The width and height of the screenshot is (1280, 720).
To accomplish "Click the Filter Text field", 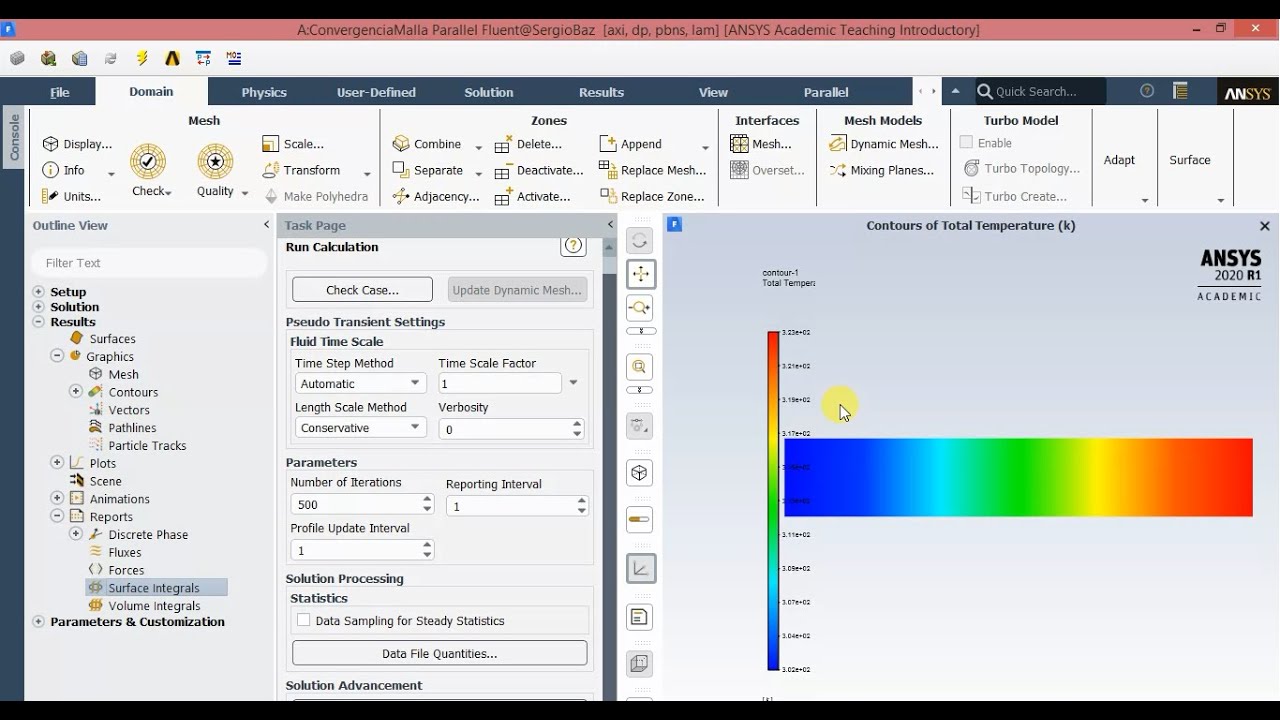I will [x=150, y=263].
